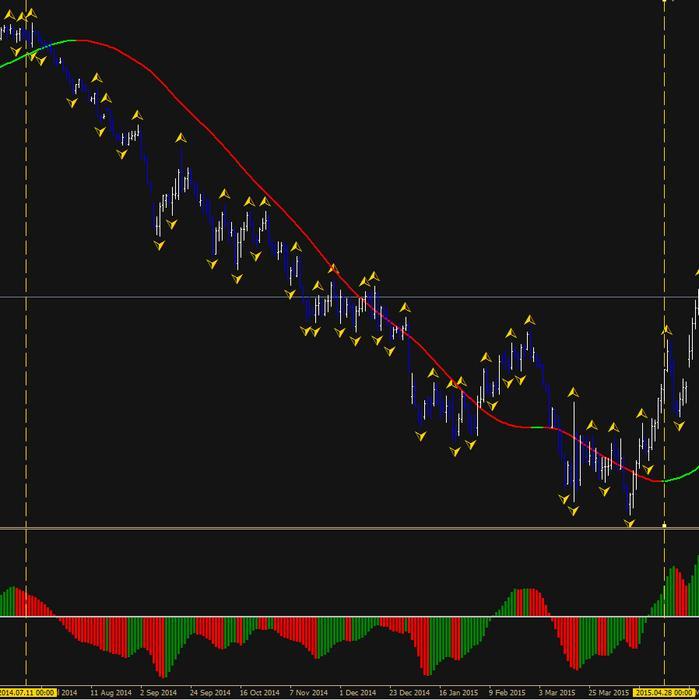Click the 9 Feb 2015 axis label

(x=507, y=693)
